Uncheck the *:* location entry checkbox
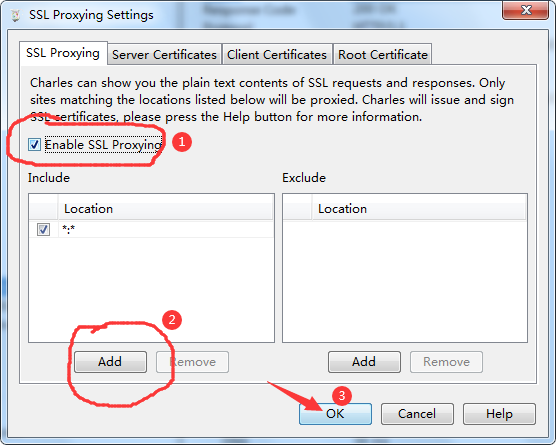 point(43,229)
